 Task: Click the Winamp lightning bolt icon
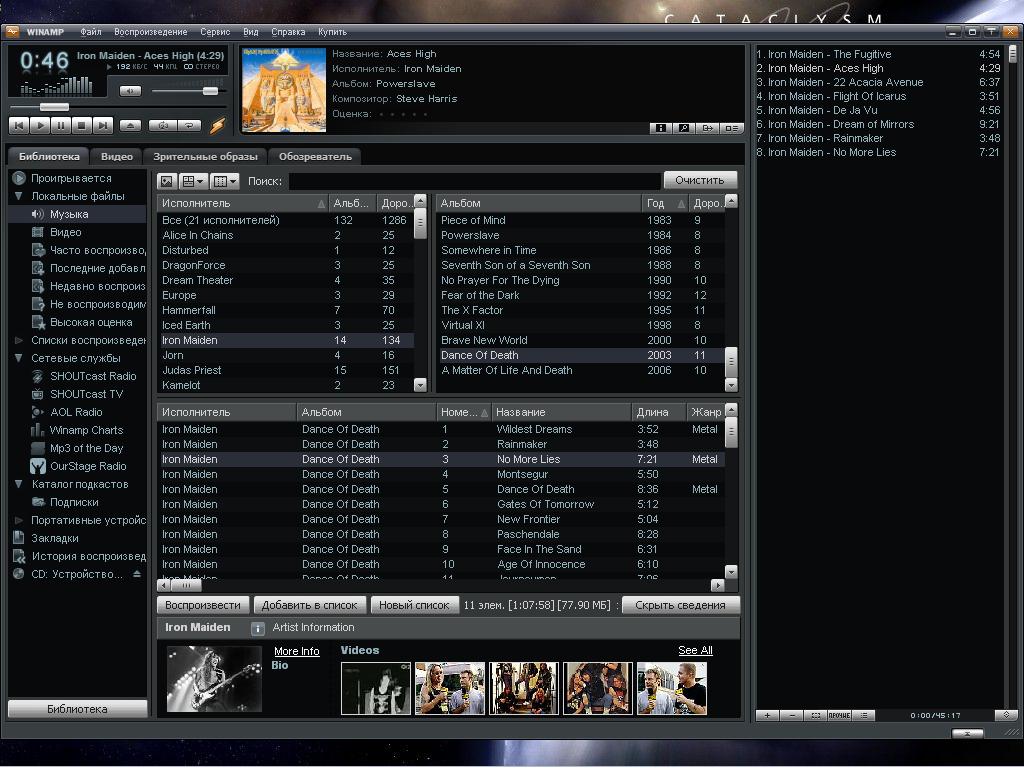(217, 126)
